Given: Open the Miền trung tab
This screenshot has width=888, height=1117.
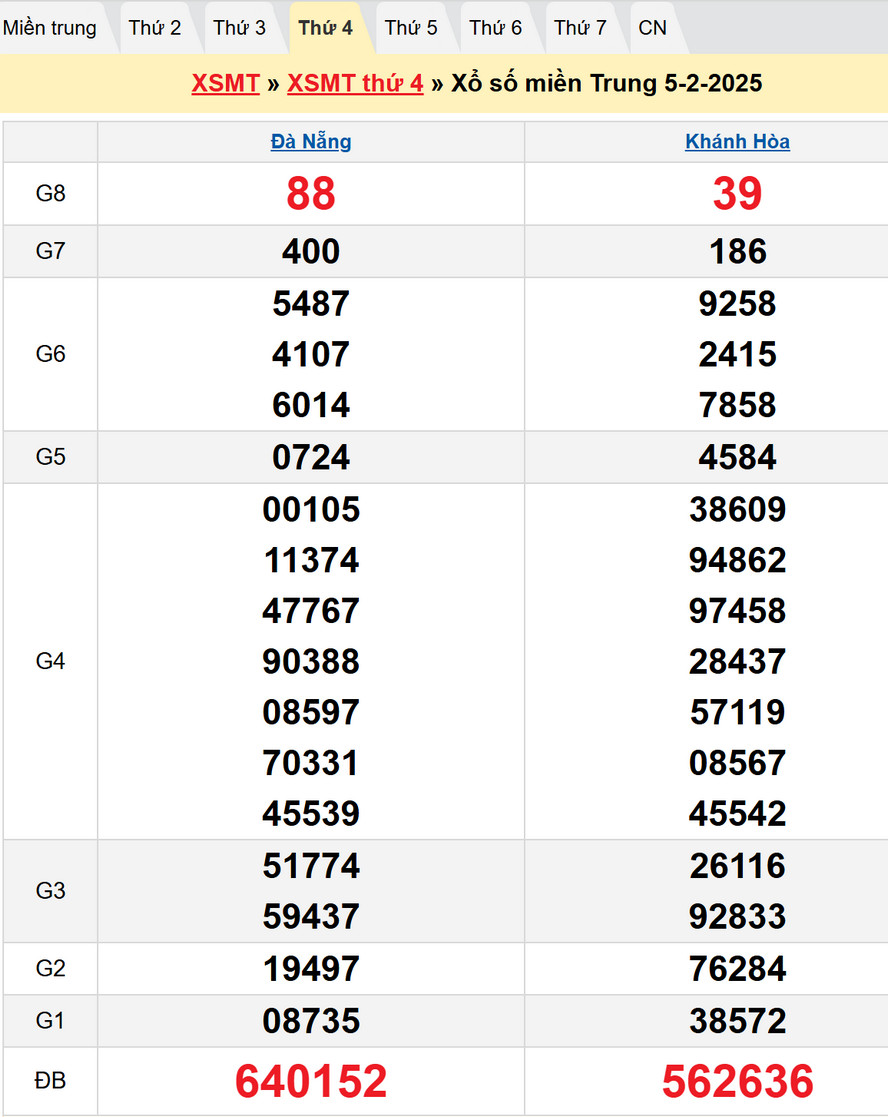Looking at the screenshot, I should 50,27.
